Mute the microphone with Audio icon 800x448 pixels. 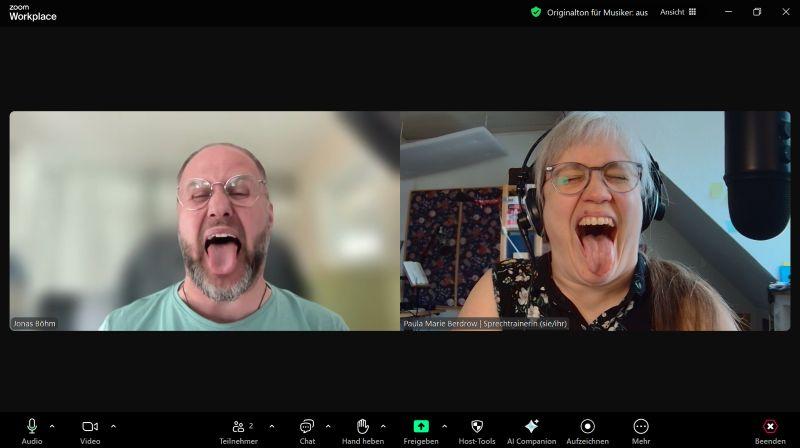click(32, 431)
